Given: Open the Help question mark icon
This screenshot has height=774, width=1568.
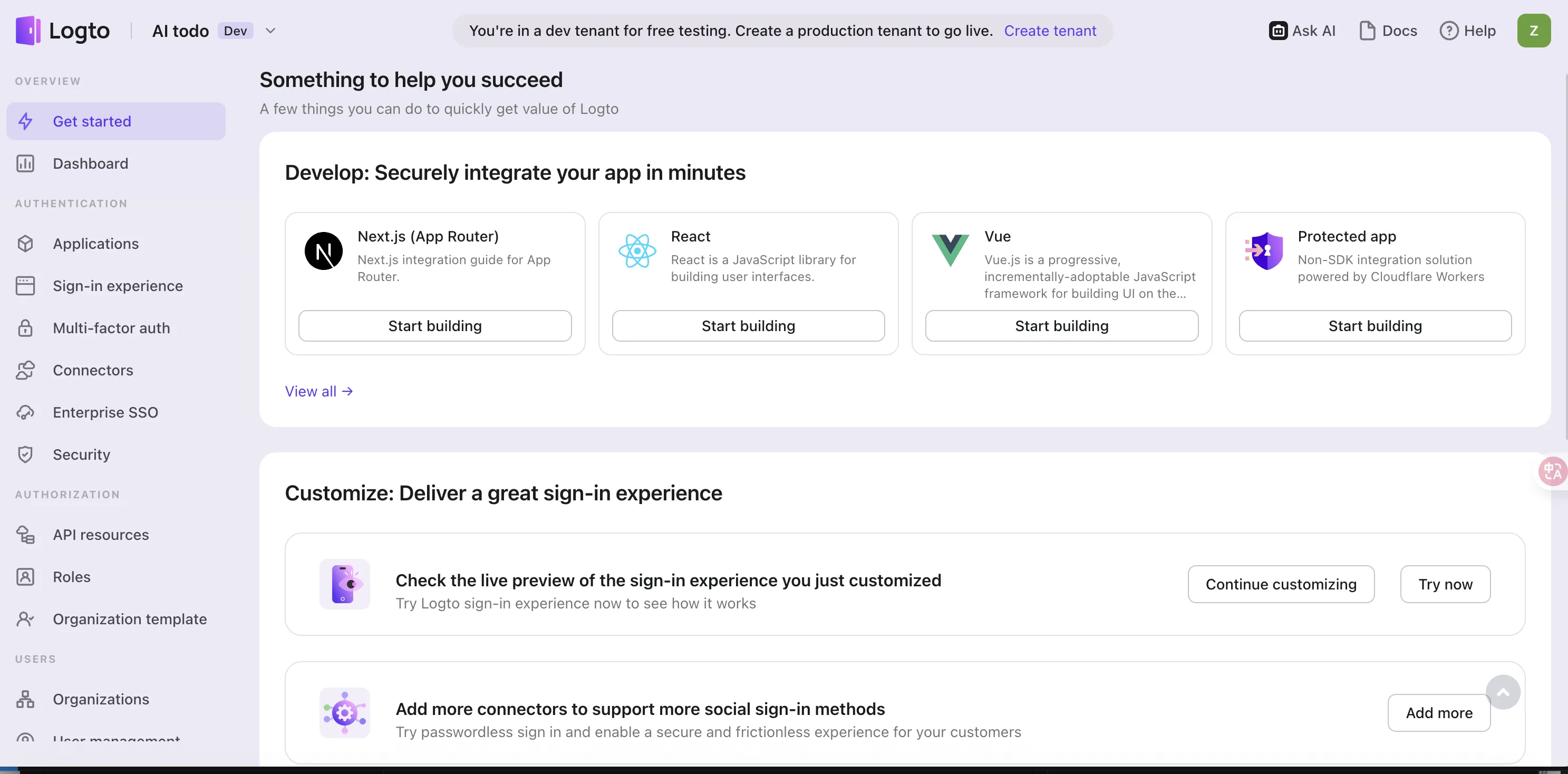Looking at the screenshot, I should tap(1449, 31).
